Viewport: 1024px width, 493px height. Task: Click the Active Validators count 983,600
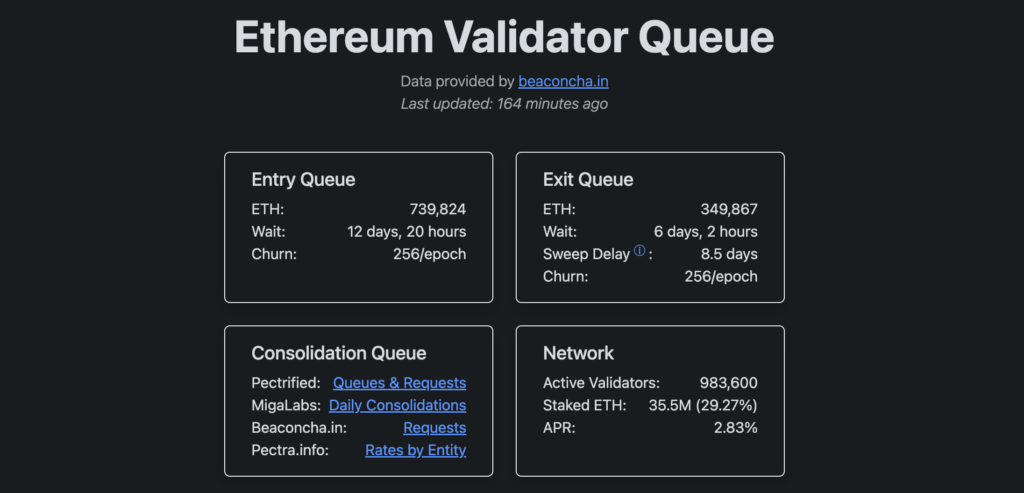tap(728, 383)
